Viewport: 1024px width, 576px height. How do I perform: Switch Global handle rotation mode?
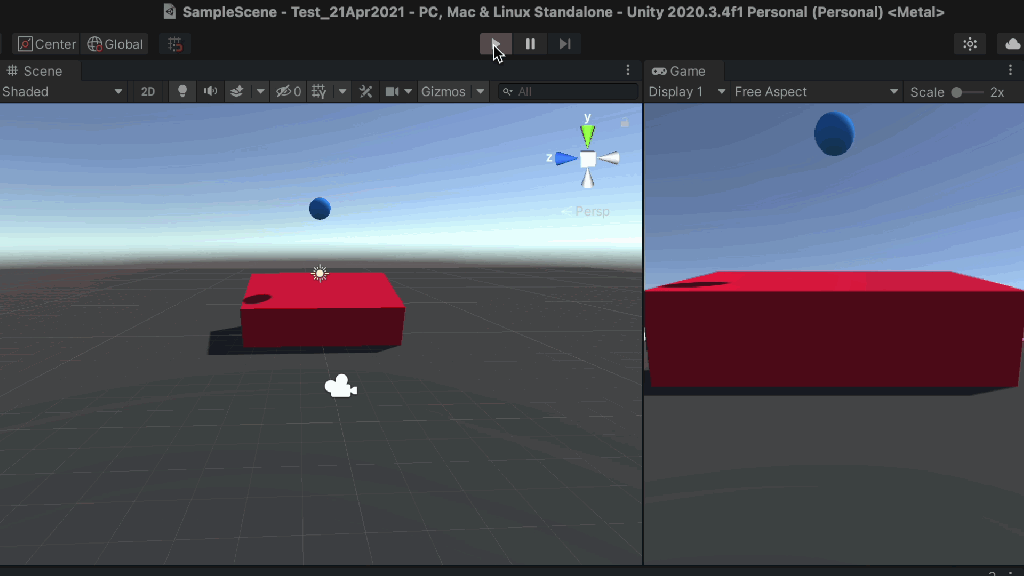tap(115, 44)
